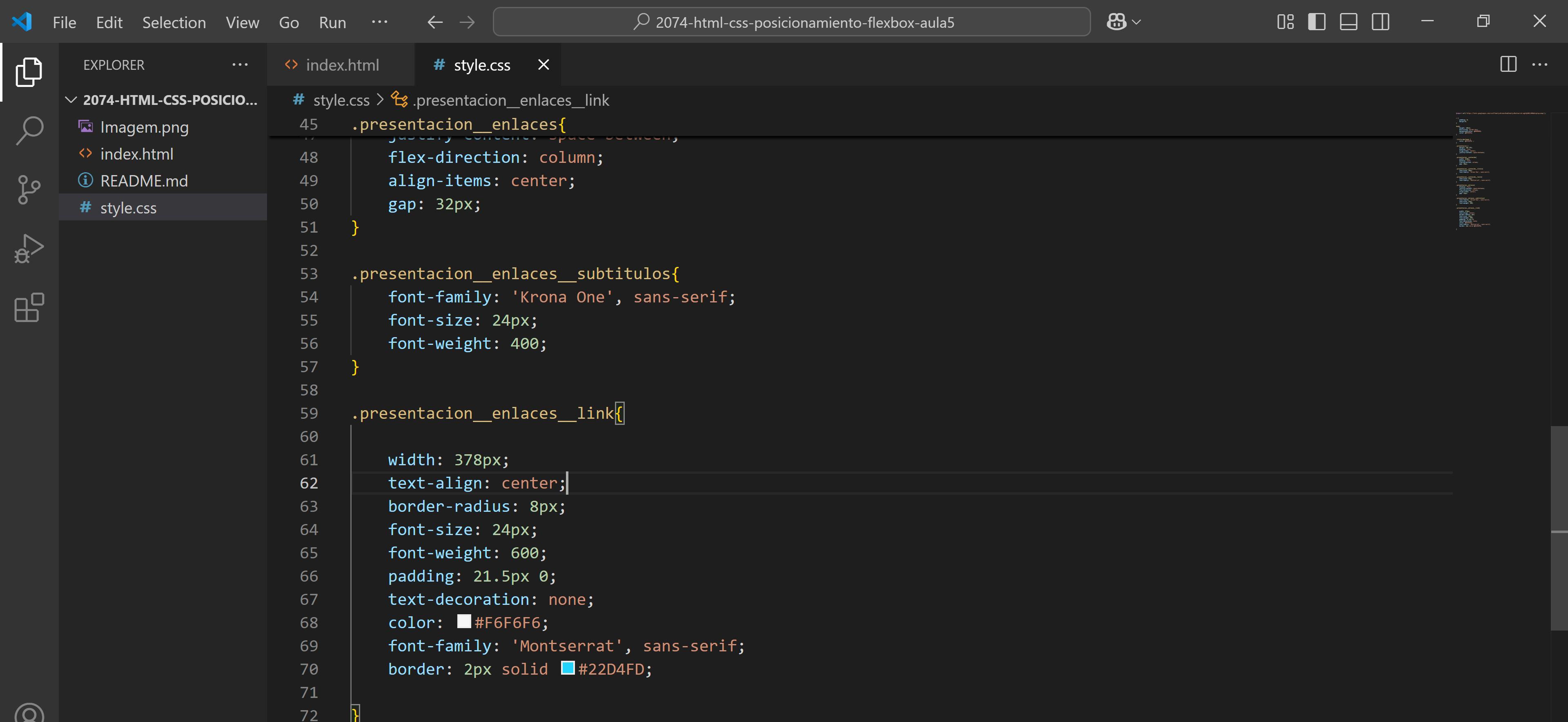
Task: Click the breadcrumb selector symbol icon
Action: [399, 99]
